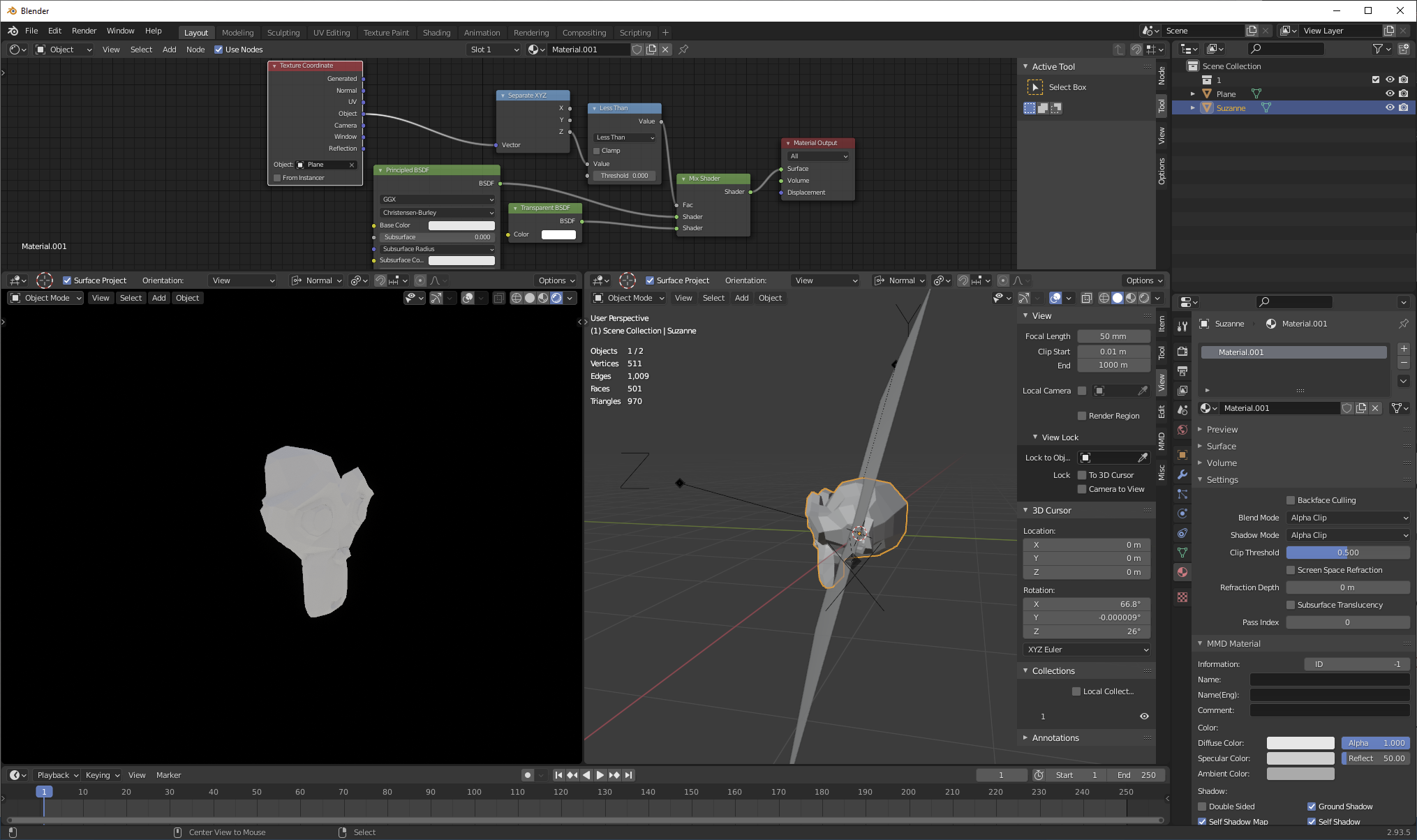1417x840 pixels.
Task: Open Blend Mode dropdown
Action: click(x=1349, y=518)
